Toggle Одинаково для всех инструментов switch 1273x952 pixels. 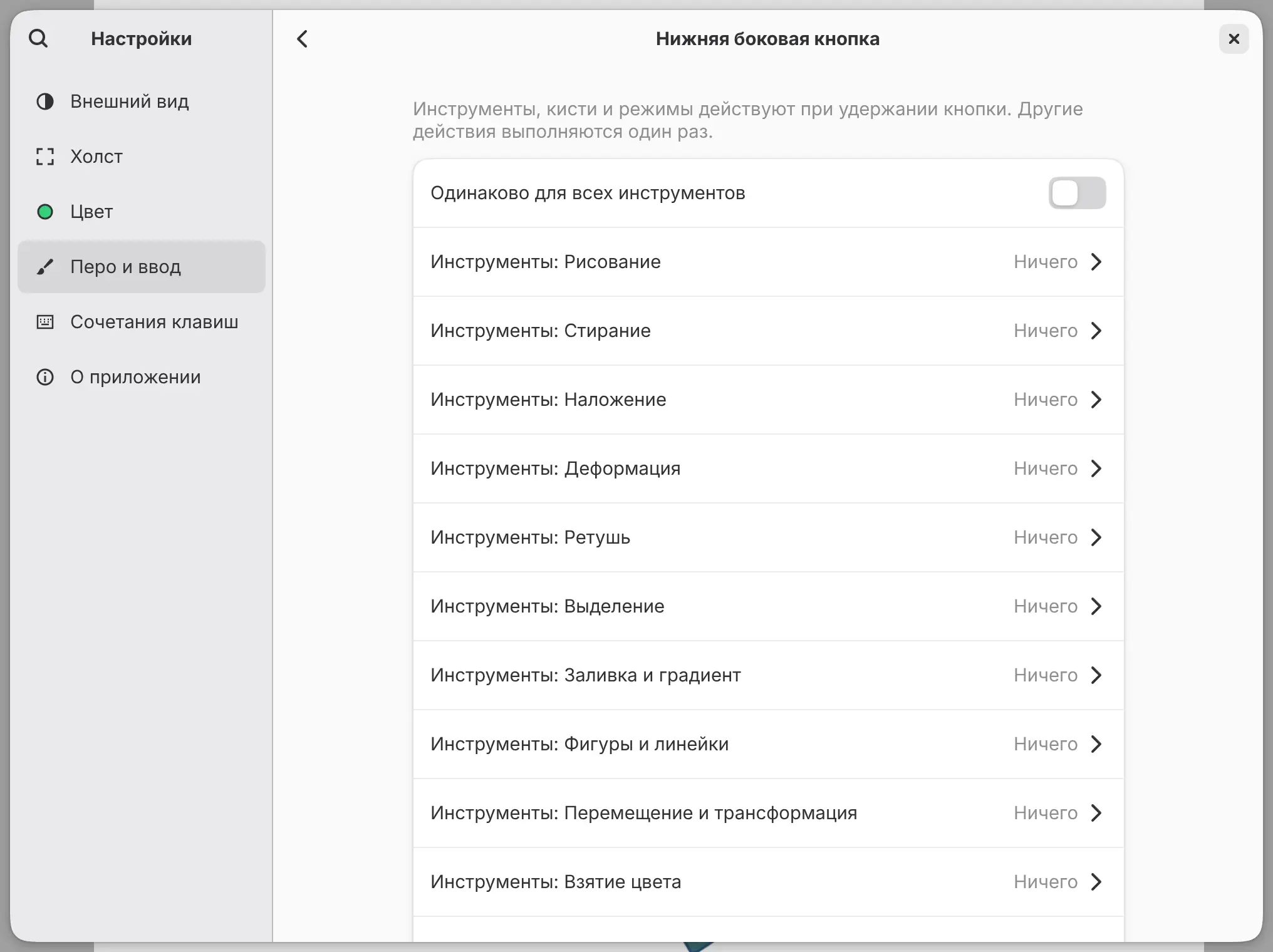(x=1077, y=193)
